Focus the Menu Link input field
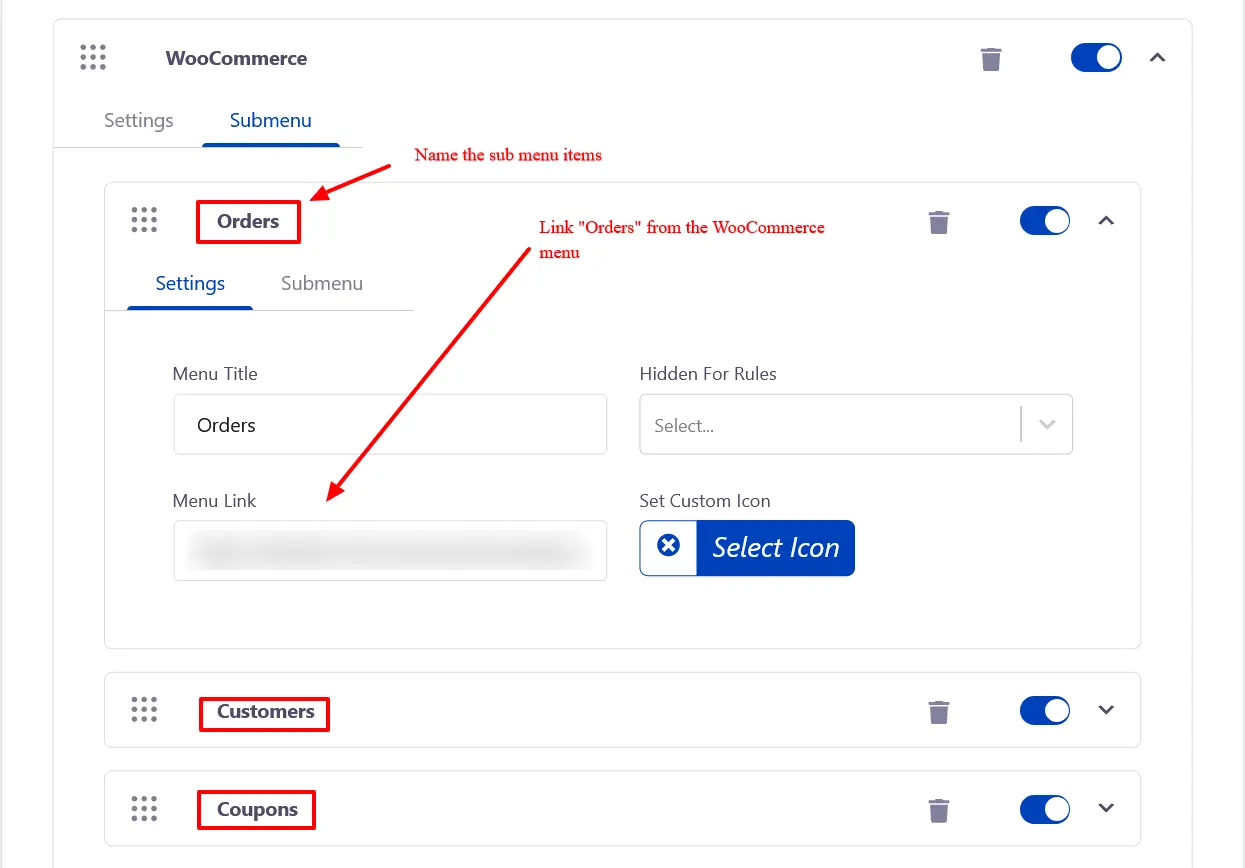1245x868 pixels. tap(390, 550)
